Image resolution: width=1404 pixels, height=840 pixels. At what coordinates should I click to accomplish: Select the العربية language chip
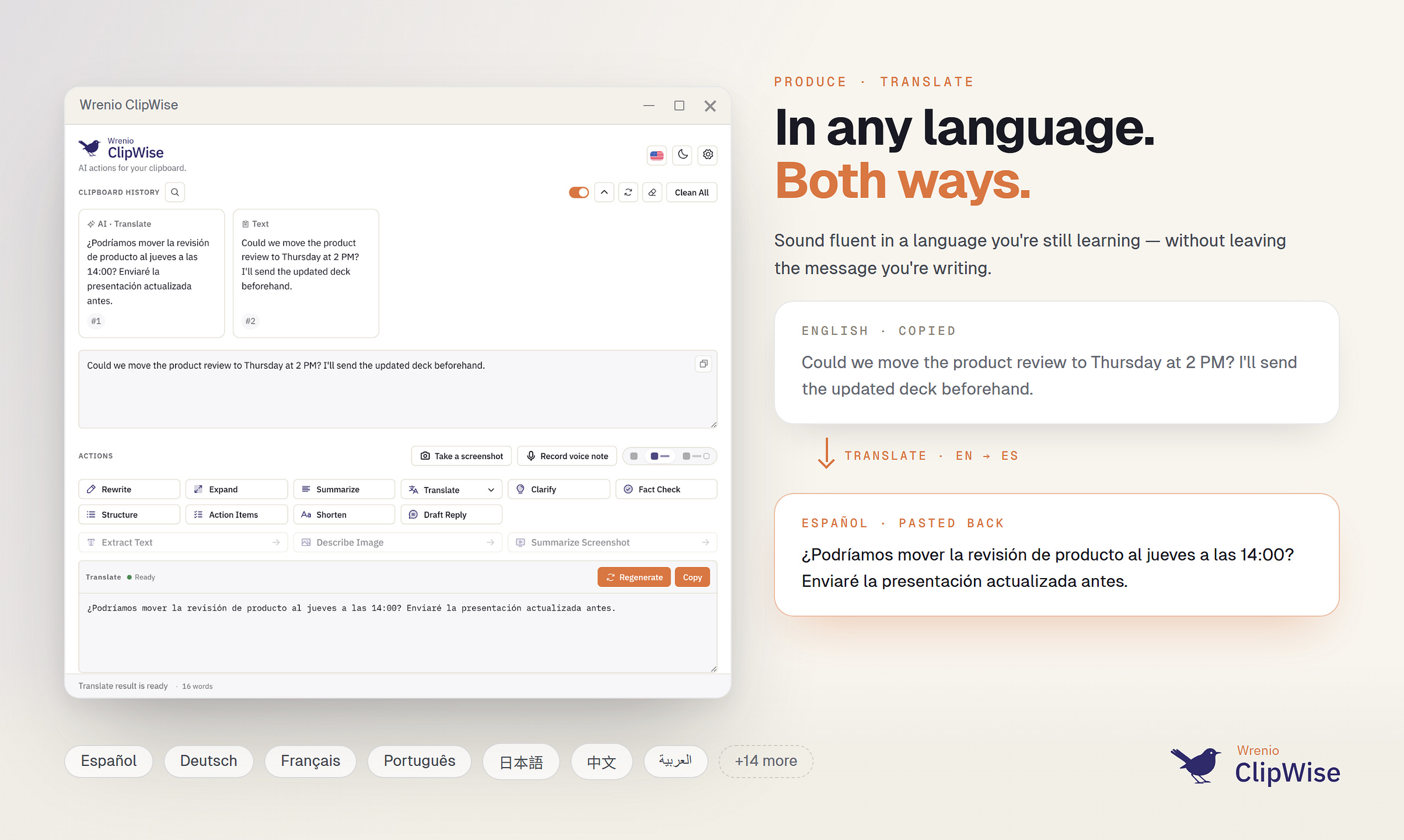(676, 761)
